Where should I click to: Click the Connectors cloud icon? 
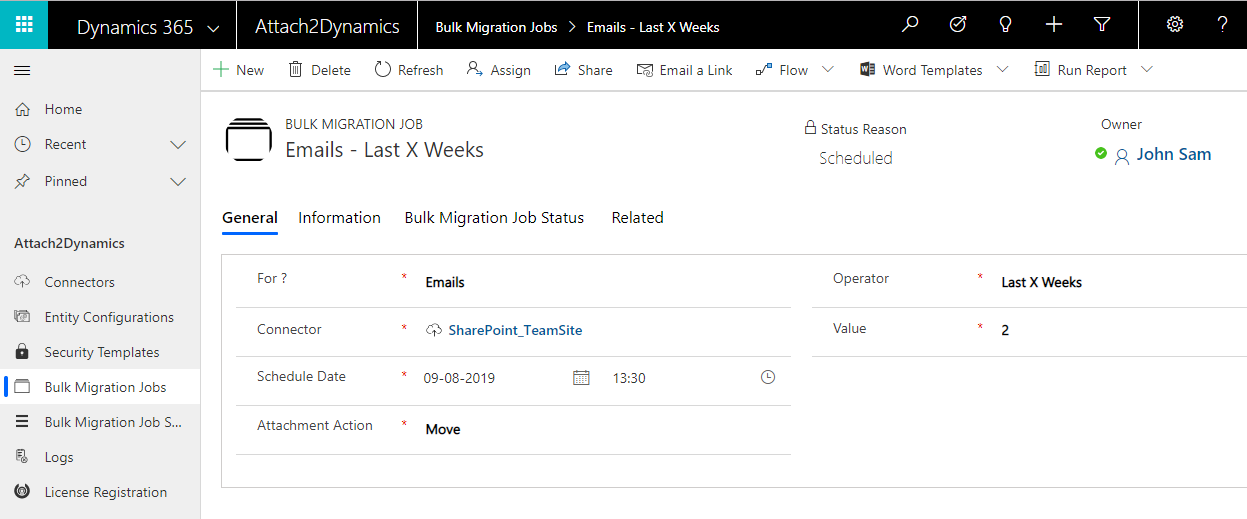coord(22,282)
